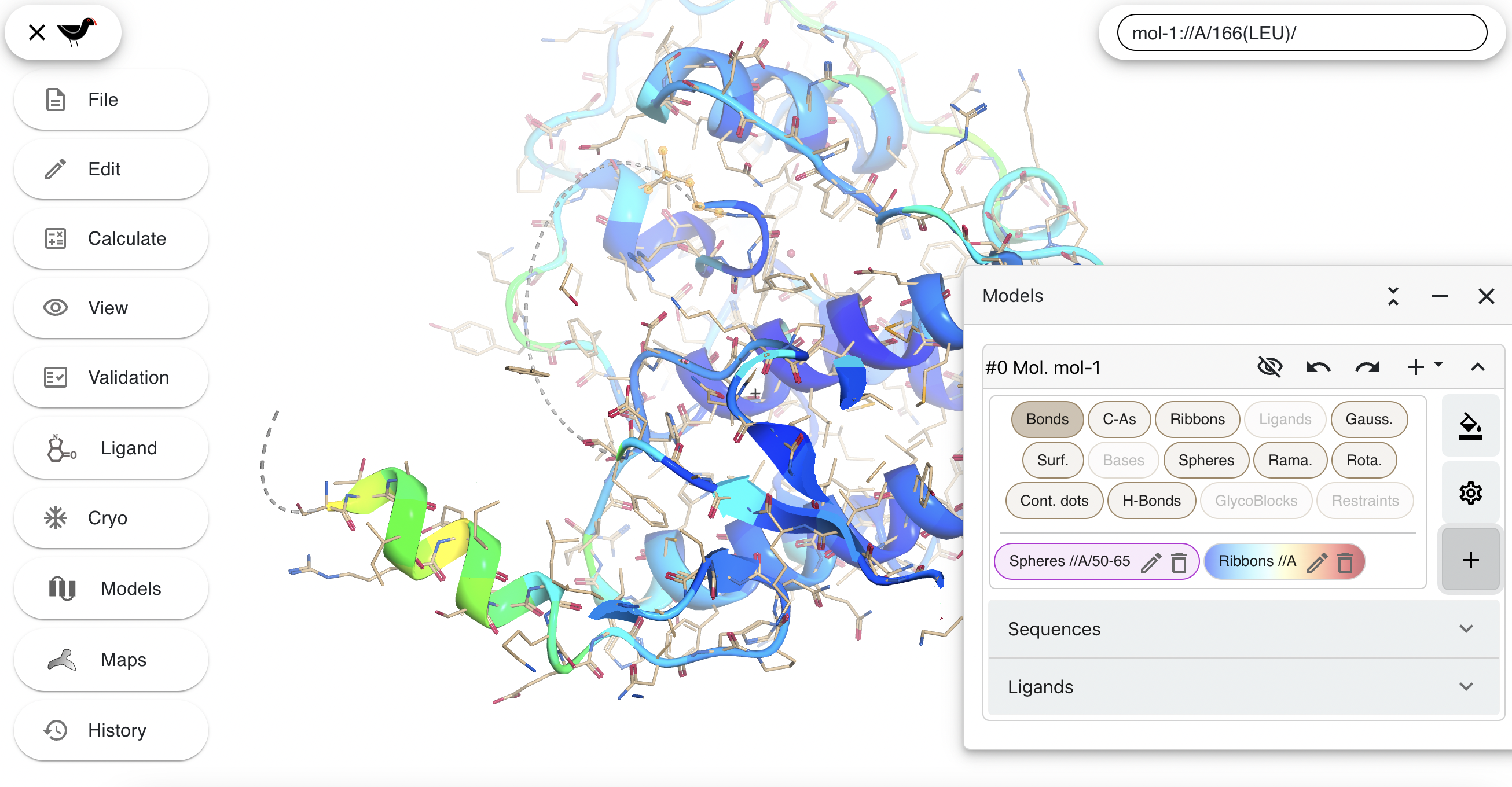Toggle the Bonds representation chip
Screen dimensions: 1512x787
click(1047, 419)
